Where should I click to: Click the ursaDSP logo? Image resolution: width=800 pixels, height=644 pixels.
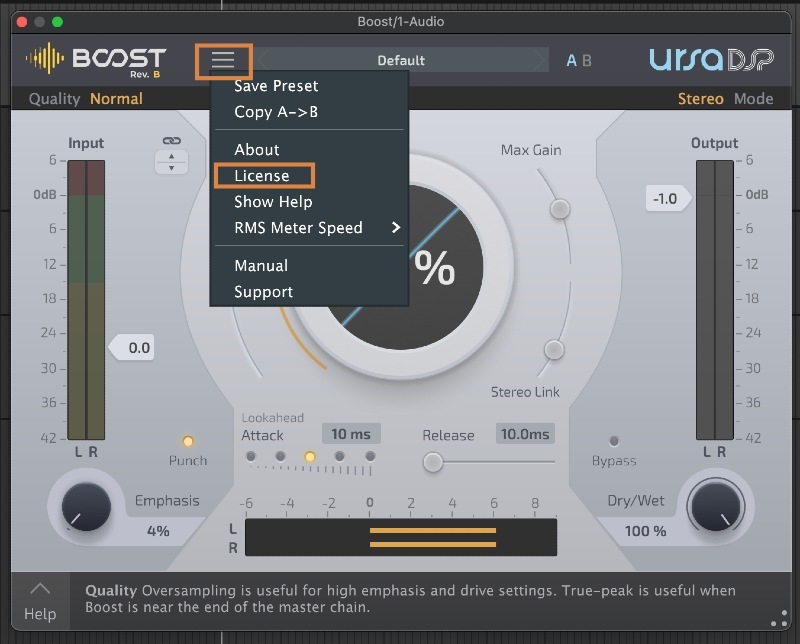click(x=711, y=60)
